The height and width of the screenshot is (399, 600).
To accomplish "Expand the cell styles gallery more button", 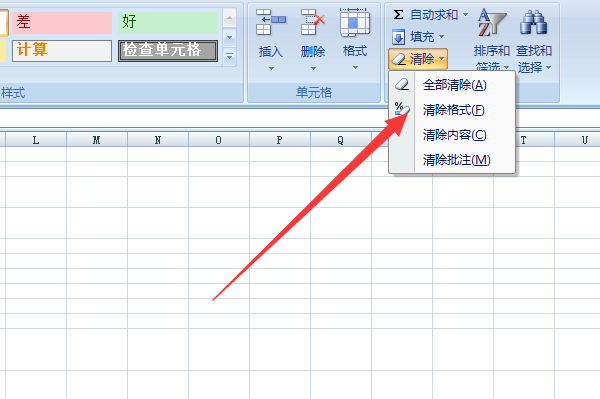I will pos(230,57).
